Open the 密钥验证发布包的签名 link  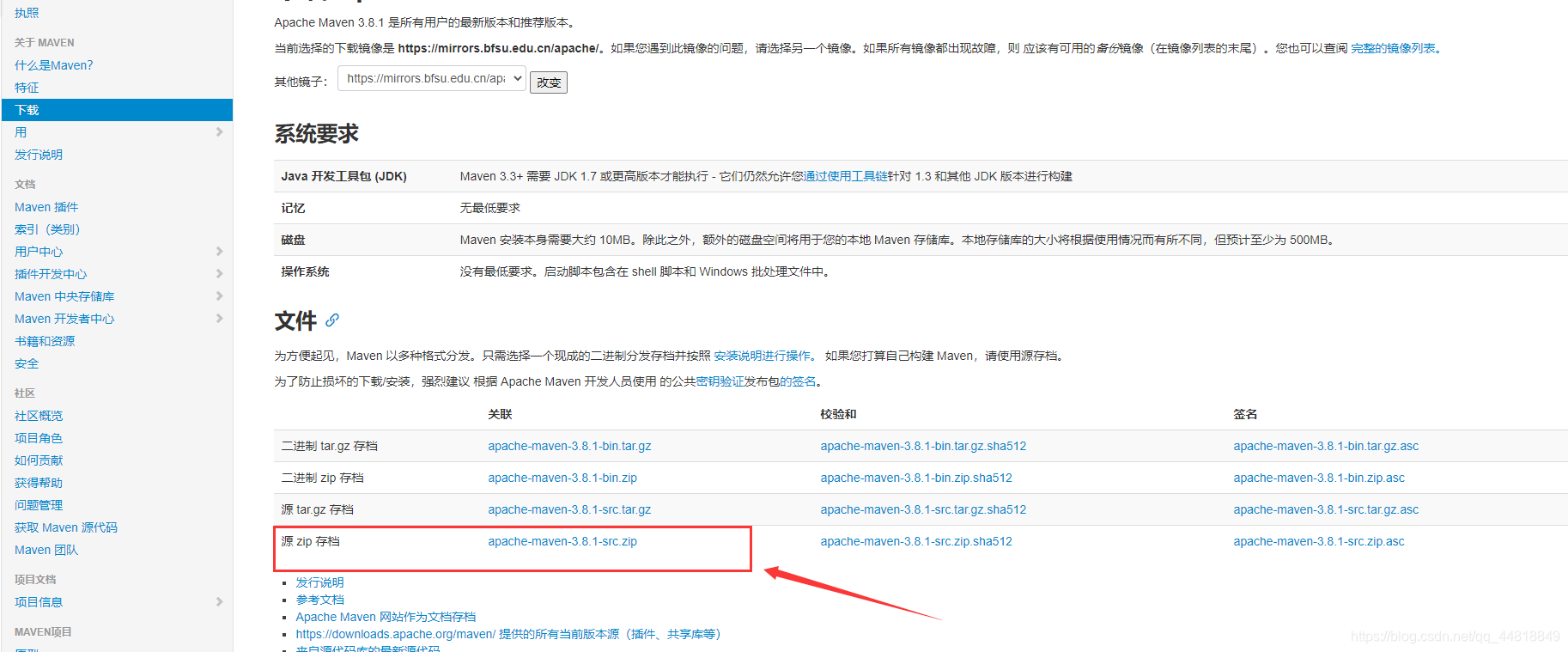pyautogui.click(x=756, y=381)
